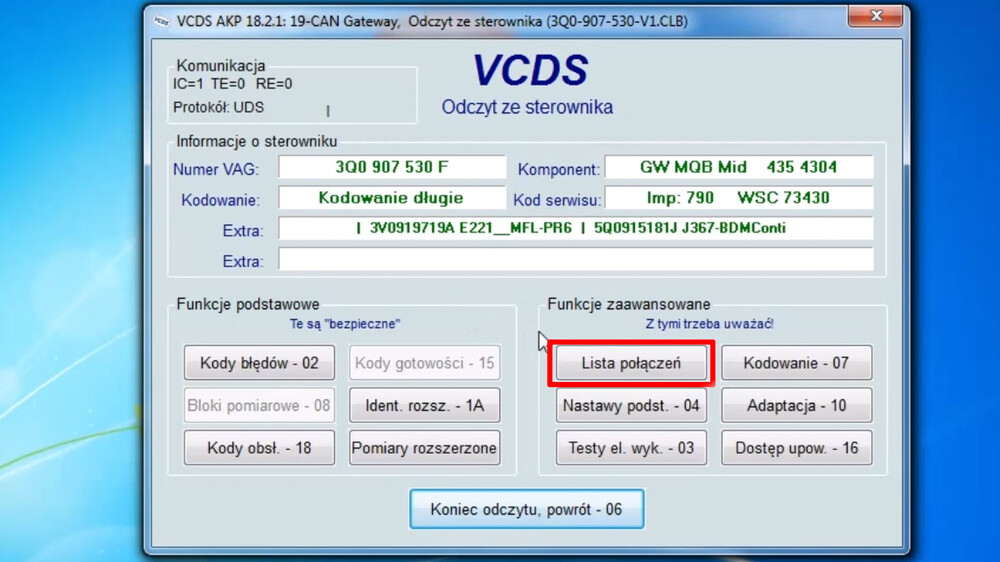Screen dimensions: 1000x562
Task: Open Pomiary rozszerzone
Action: coord(424,448)
